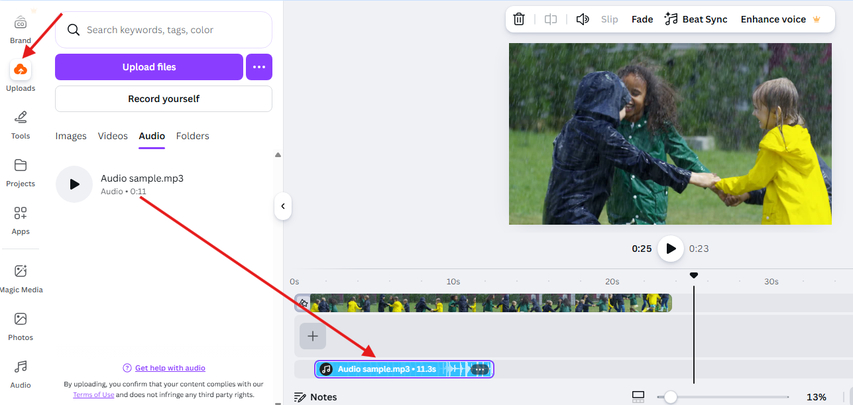Click the playhead marker on the timeline

(694, 275)
